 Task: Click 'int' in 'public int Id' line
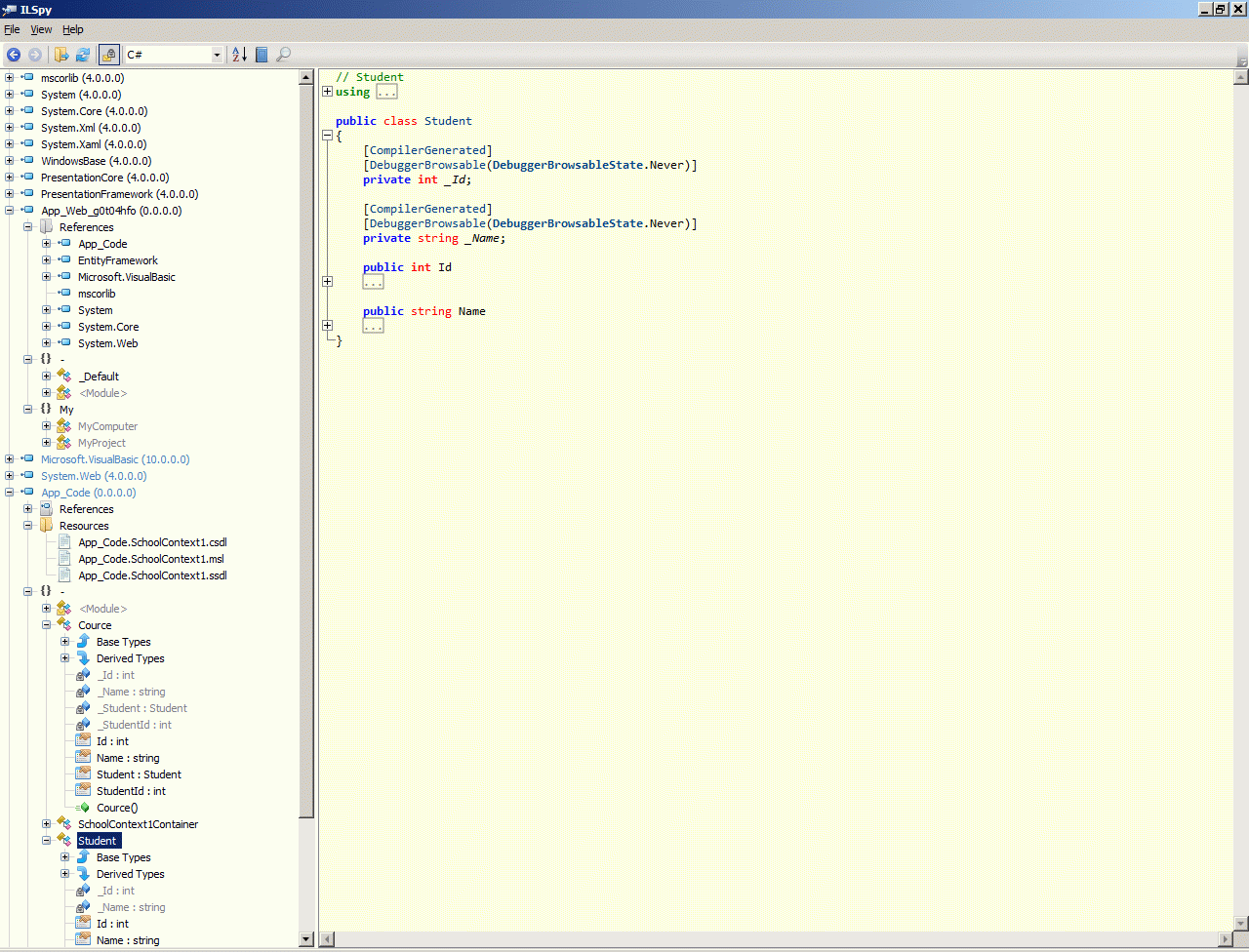click(421, 267)
